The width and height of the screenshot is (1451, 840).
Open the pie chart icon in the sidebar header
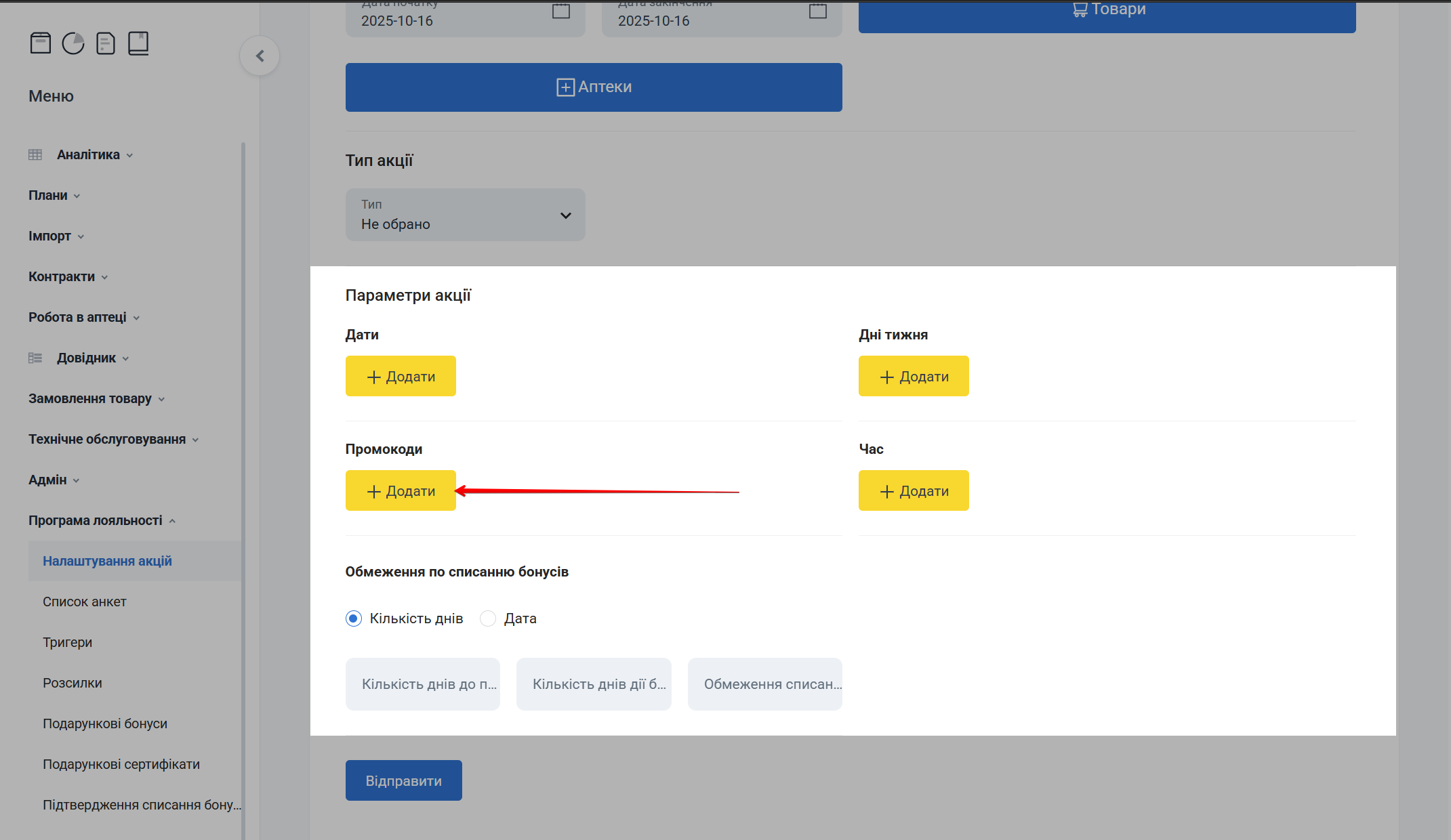click(73, 43)
